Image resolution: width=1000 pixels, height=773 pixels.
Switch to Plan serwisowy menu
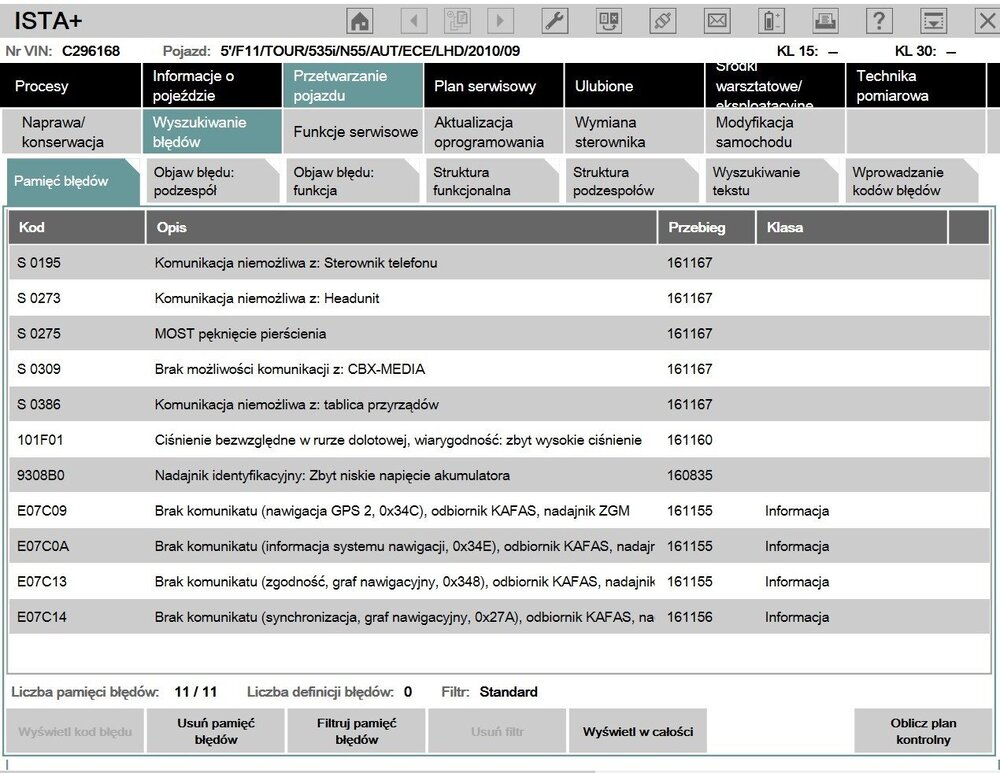point(493,85)
